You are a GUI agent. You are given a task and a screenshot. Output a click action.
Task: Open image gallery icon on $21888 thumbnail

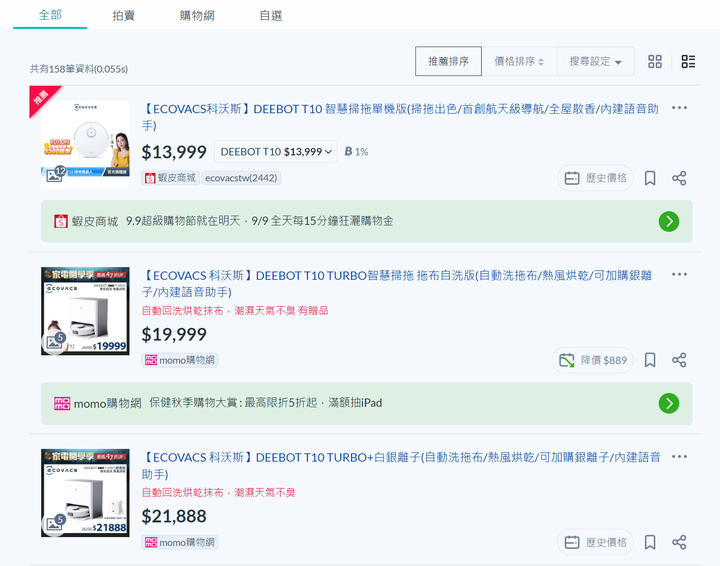tap(55, 523)
